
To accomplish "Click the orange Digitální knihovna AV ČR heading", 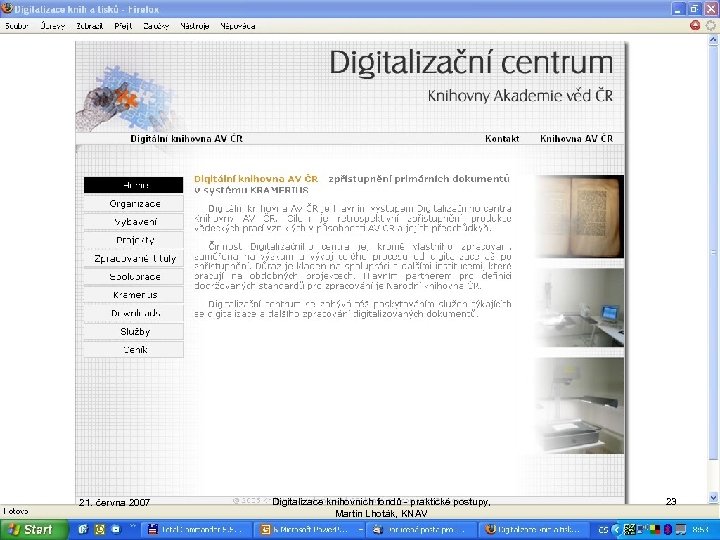I will 256,179.
